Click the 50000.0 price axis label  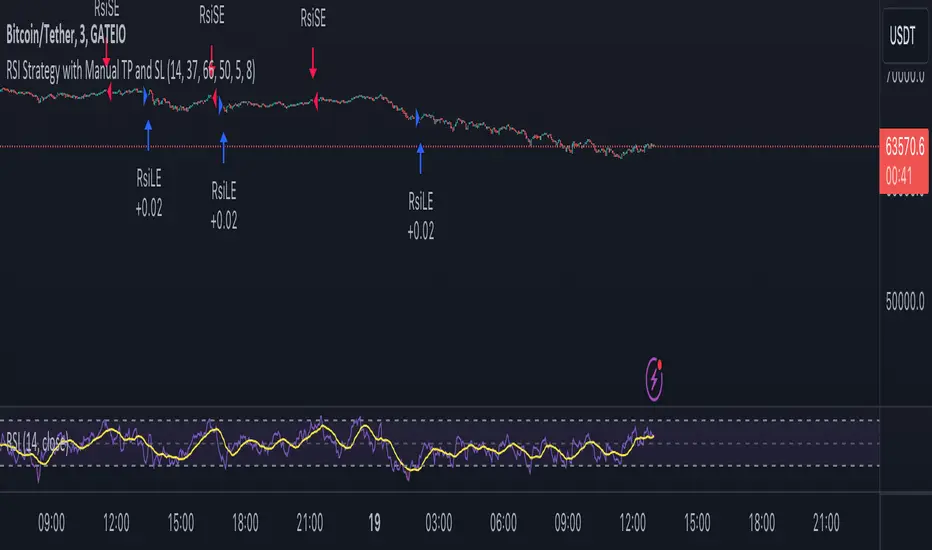(x=905, y=302)
